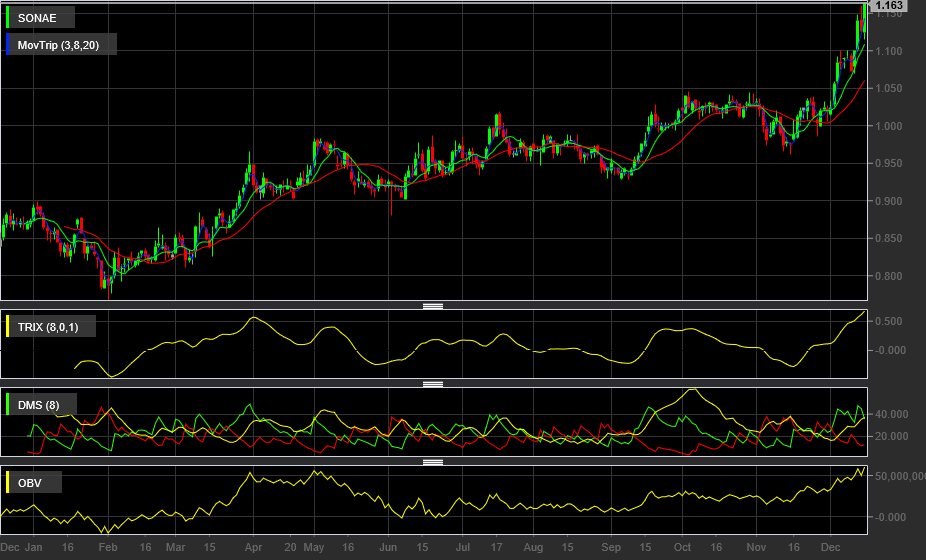The image size is (926, 560).
Task: Click the blue MovTrip color swatch
Action: pos(8,44)
